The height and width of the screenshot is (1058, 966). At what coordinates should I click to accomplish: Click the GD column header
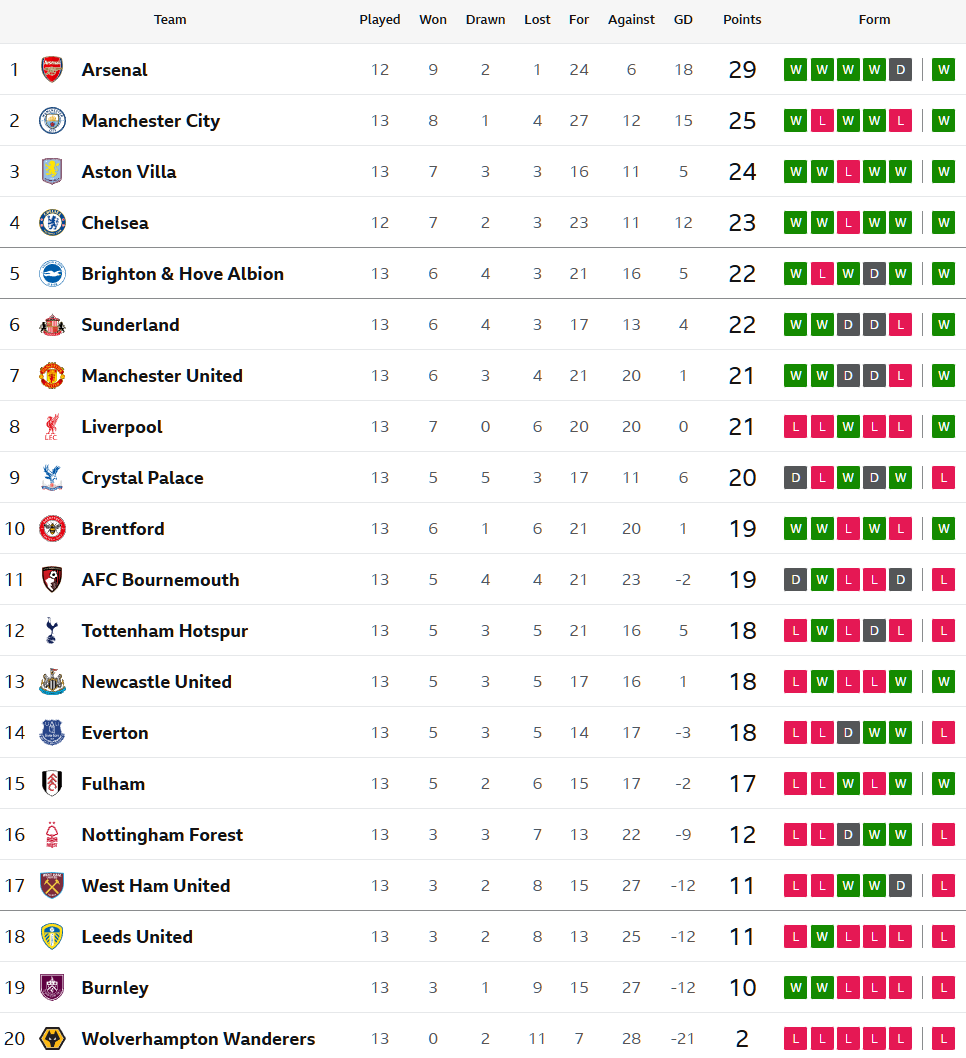[x=683, y=20]
